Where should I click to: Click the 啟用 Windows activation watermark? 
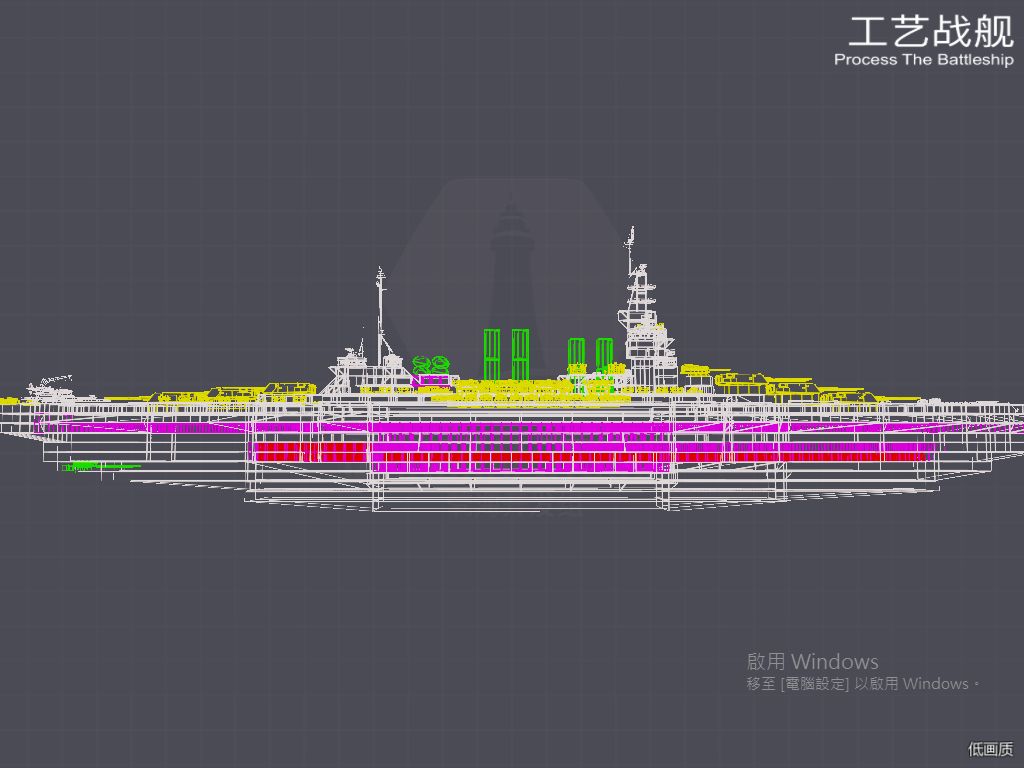click(x=812, y=661)
